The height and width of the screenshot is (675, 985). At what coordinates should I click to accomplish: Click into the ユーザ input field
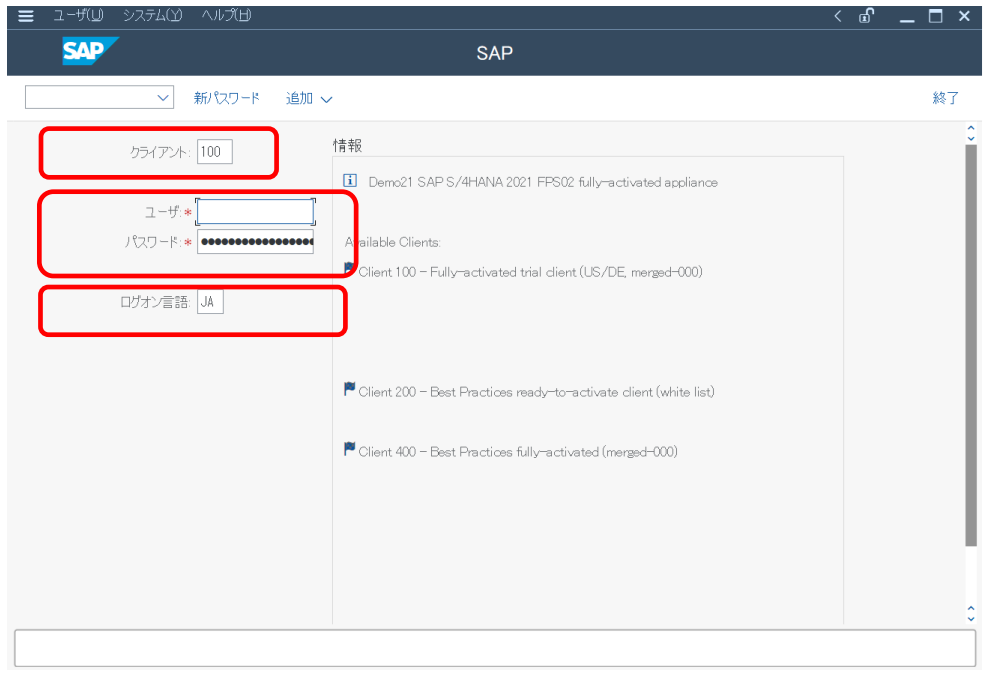tap(255, 212)
